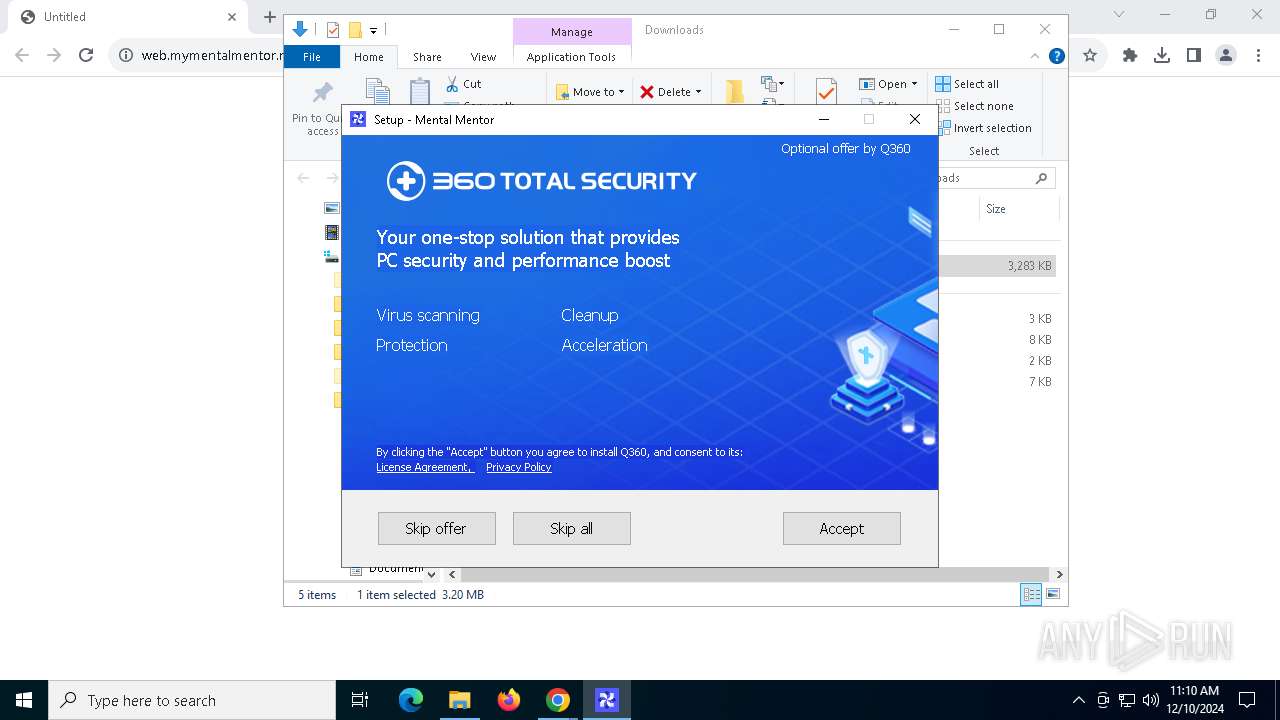Screen dimensions: 1280x720
Task: Switch to details view icon
Action: (1031, 594)
